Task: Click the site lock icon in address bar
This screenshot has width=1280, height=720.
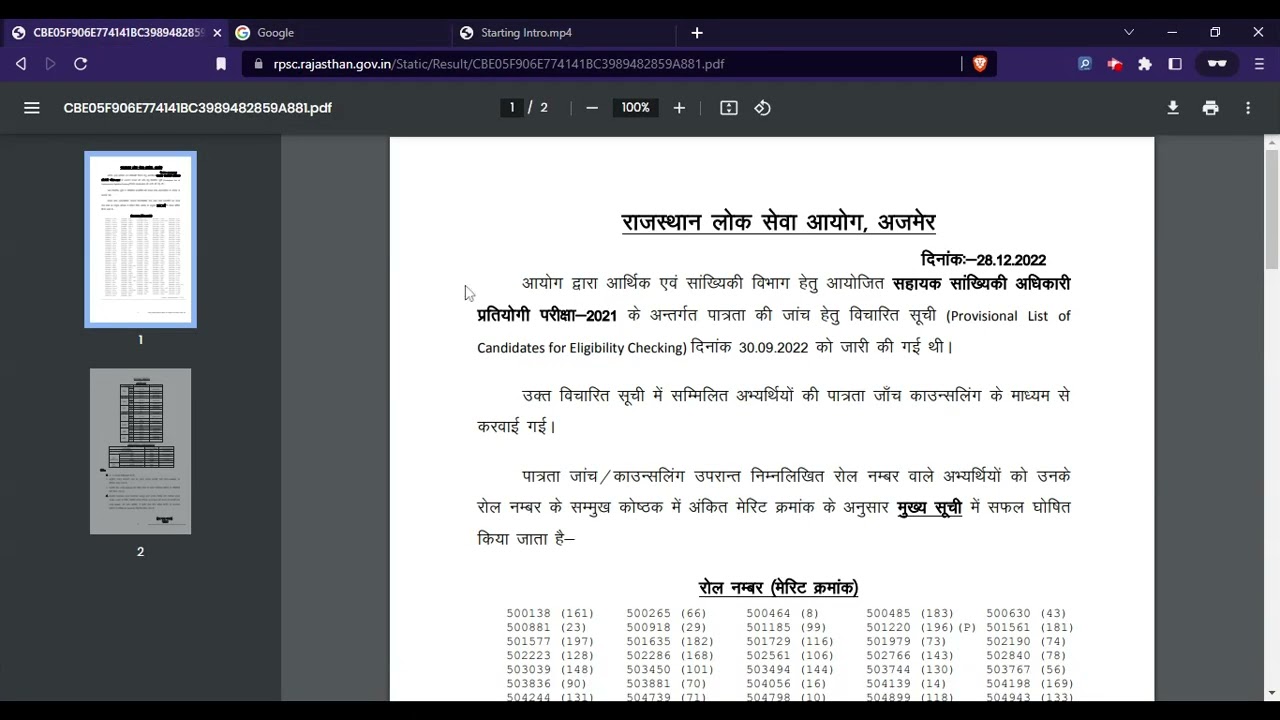Action: (x=258, y=64)
